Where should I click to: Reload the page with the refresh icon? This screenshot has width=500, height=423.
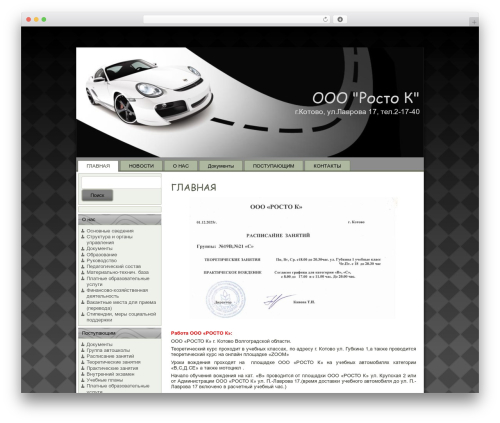(x=325, y=19)
